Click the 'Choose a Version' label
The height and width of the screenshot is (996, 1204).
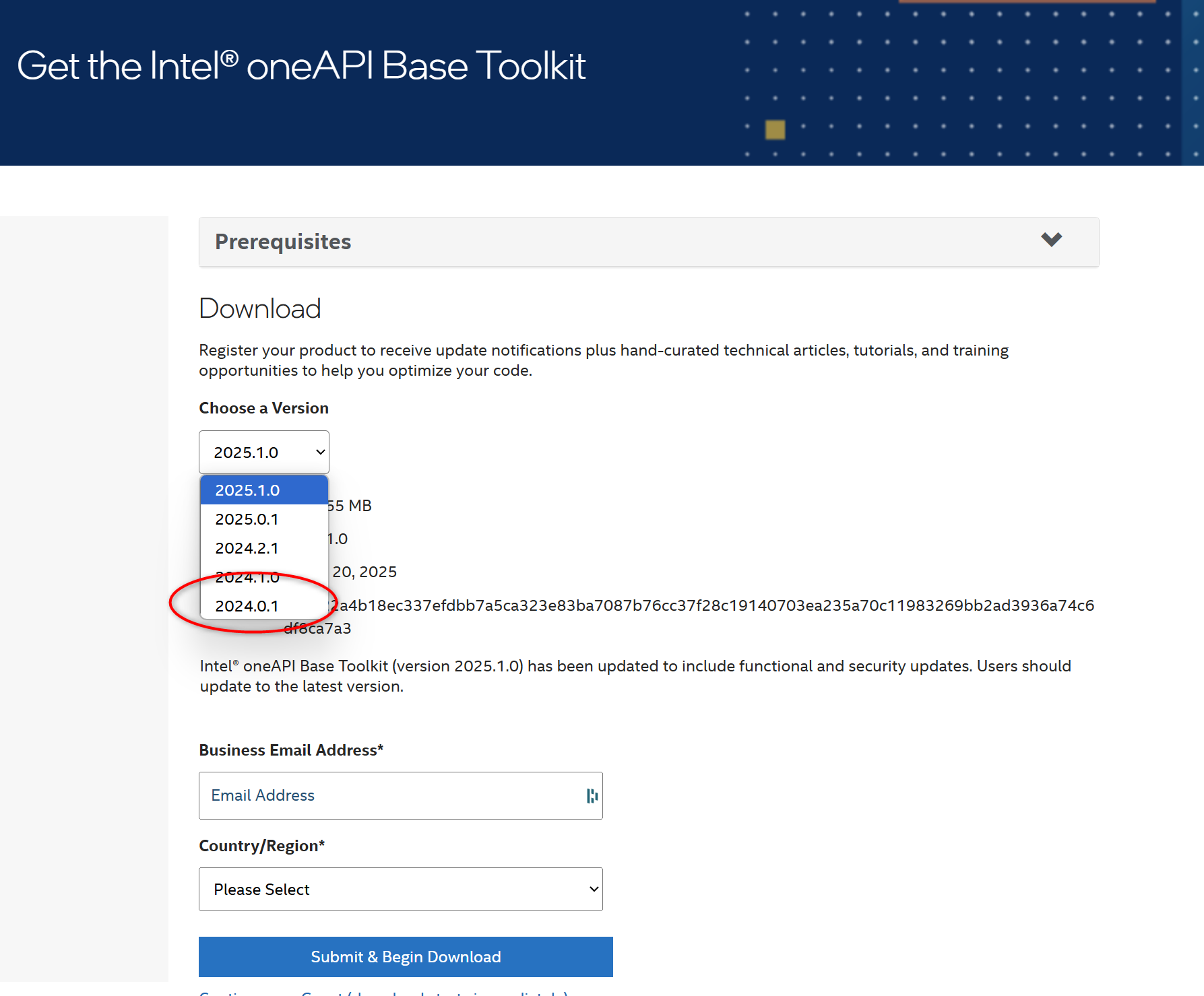coord(264,408)
